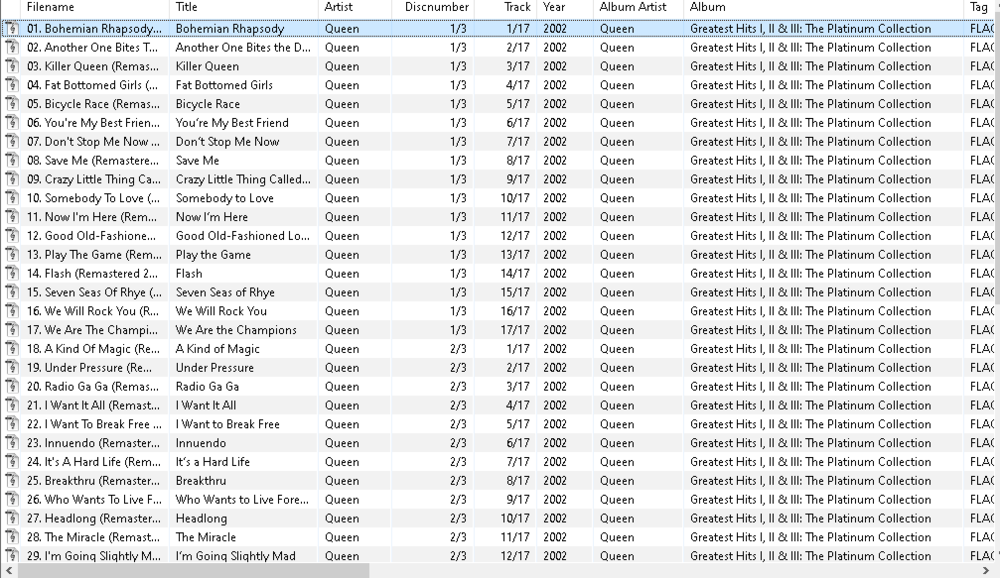The image size is (1000, 578).
Task: Click the file icon for 27. Headlong
Action: 11,518
